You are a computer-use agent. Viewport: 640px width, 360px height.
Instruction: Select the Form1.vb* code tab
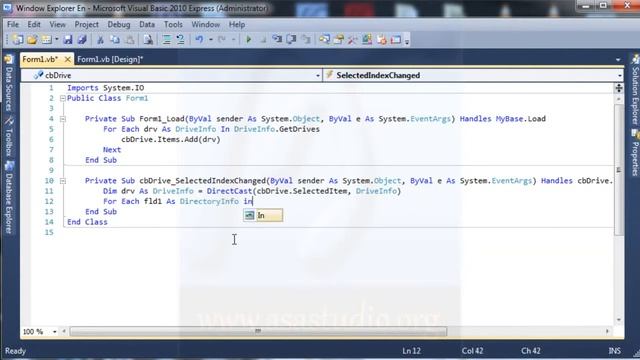click(x=40, y=60)
